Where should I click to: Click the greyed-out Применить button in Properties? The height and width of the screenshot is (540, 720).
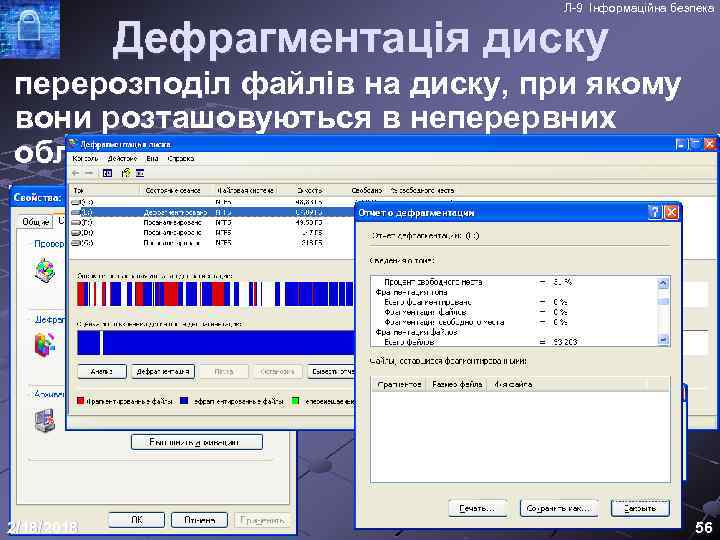click(x=262, y=520)
